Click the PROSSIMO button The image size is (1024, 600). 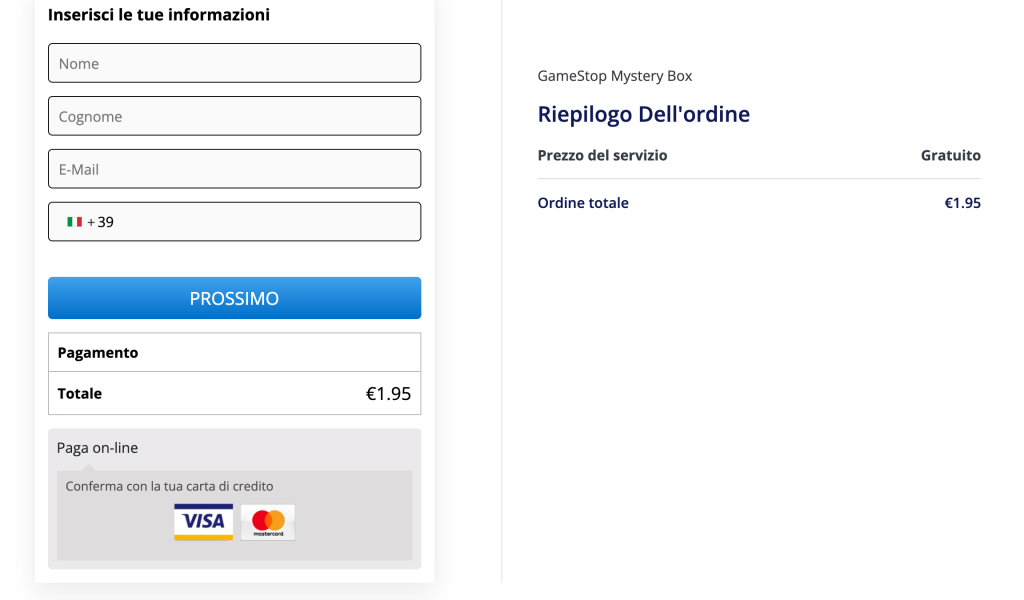(x=234, y=297)
